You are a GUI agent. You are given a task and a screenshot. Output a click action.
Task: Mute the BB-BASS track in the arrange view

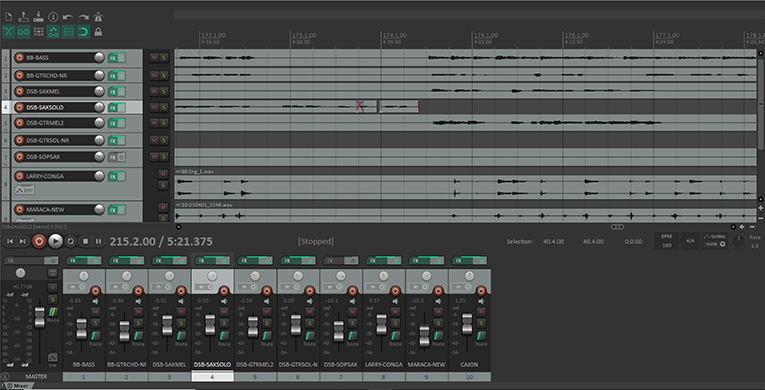pyautogui.click(x=154, y=58)
